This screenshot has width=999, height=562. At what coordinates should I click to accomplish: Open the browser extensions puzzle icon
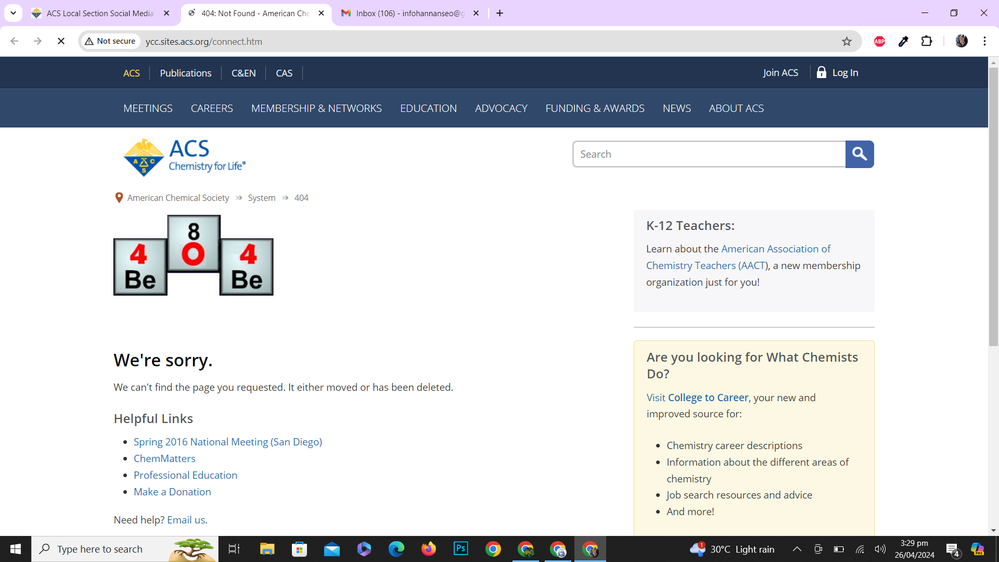[926, 41]
